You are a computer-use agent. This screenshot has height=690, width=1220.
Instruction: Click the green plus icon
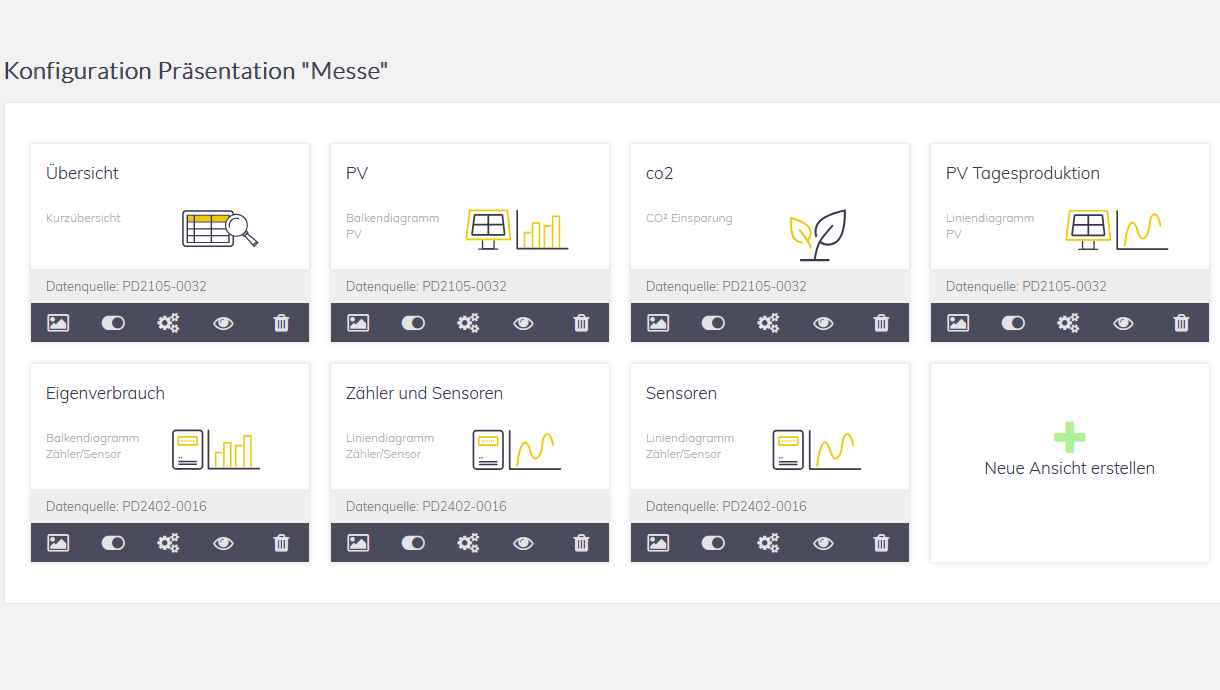(1069, 437)
